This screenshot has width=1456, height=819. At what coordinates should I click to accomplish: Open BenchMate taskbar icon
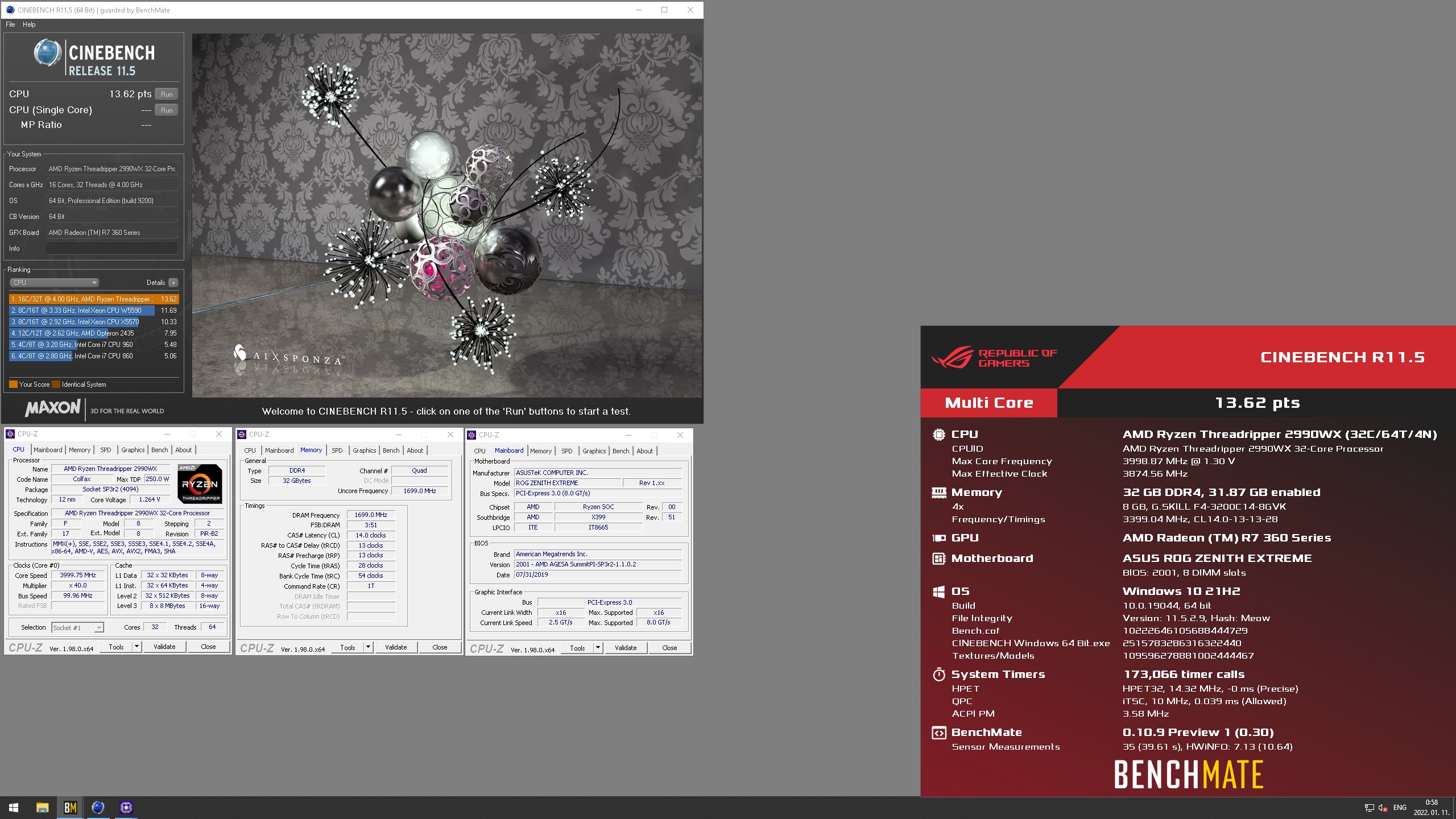click(70, 808)
